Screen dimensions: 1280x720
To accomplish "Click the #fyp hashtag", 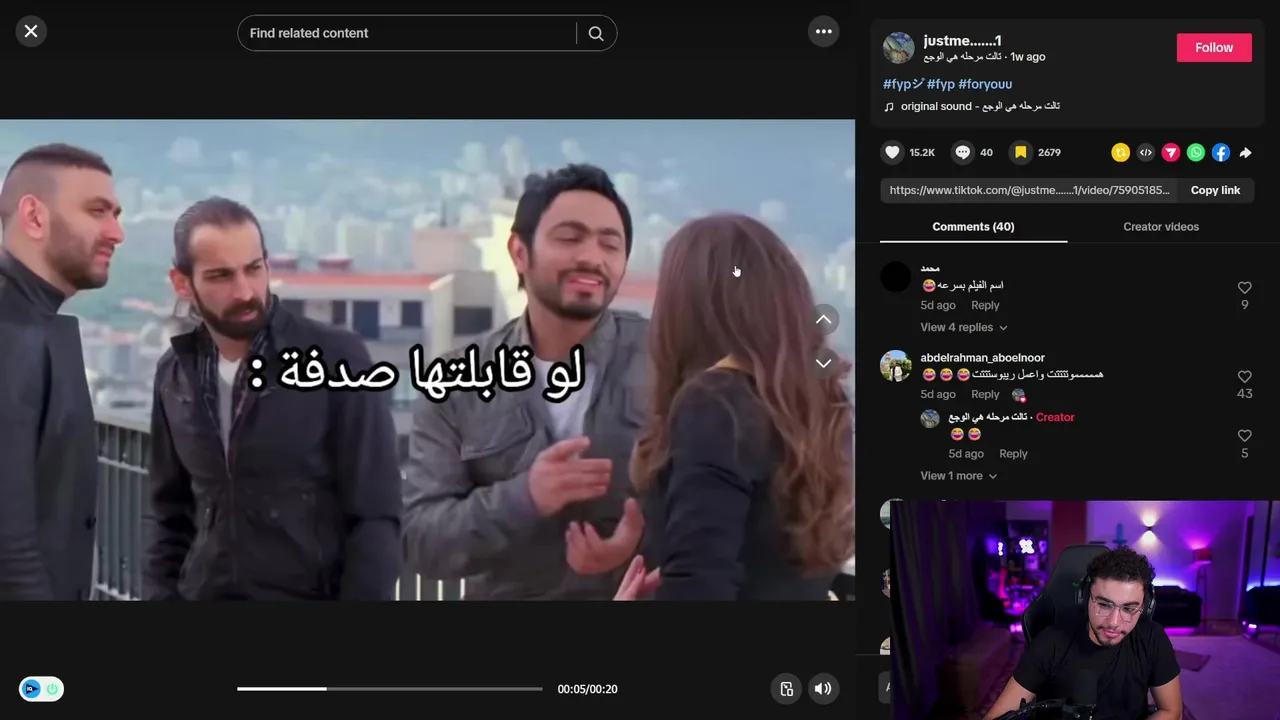I will (941, 84).
